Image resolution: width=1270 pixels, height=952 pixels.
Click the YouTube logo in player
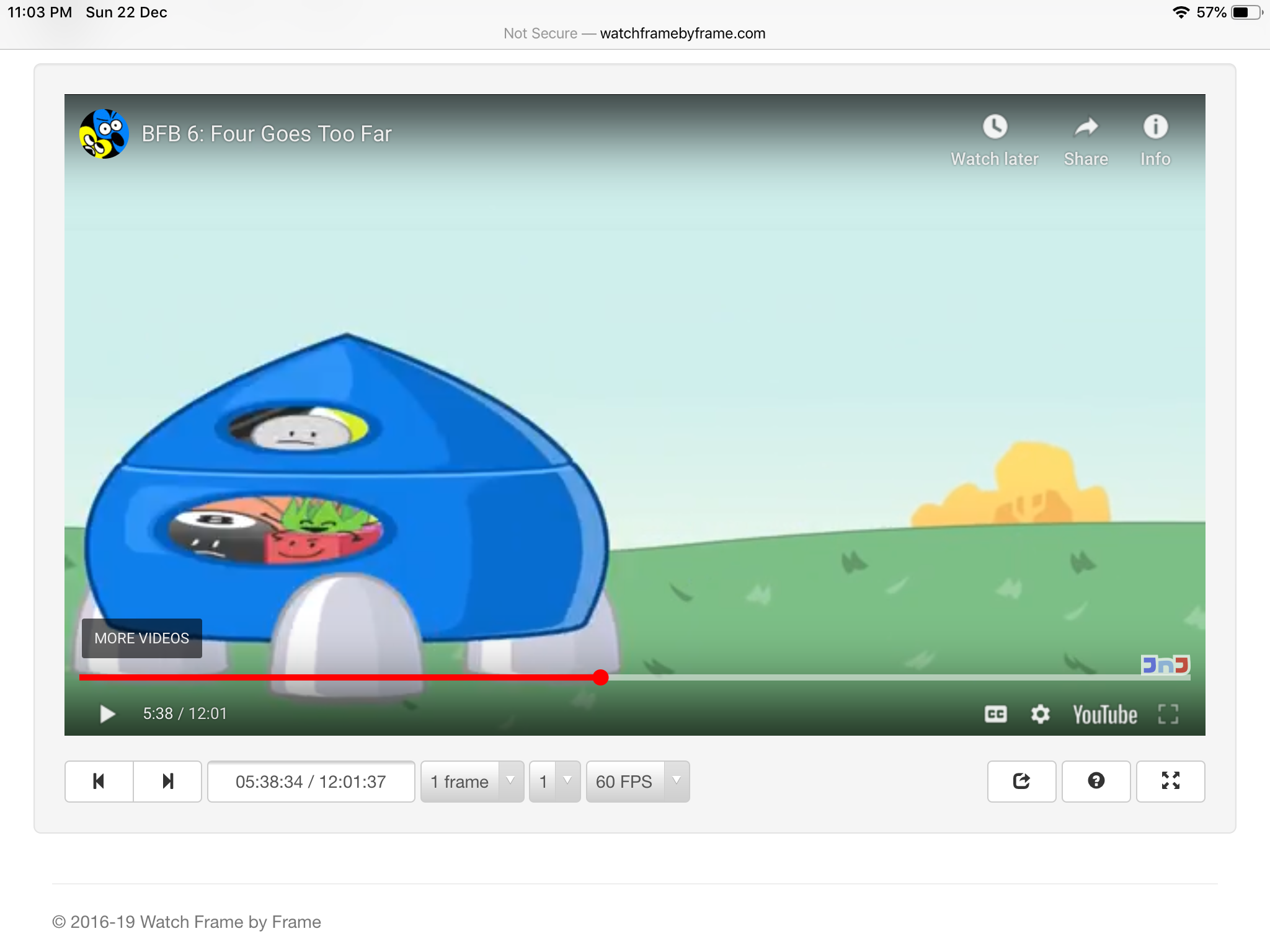click(x=1105, y=715)
